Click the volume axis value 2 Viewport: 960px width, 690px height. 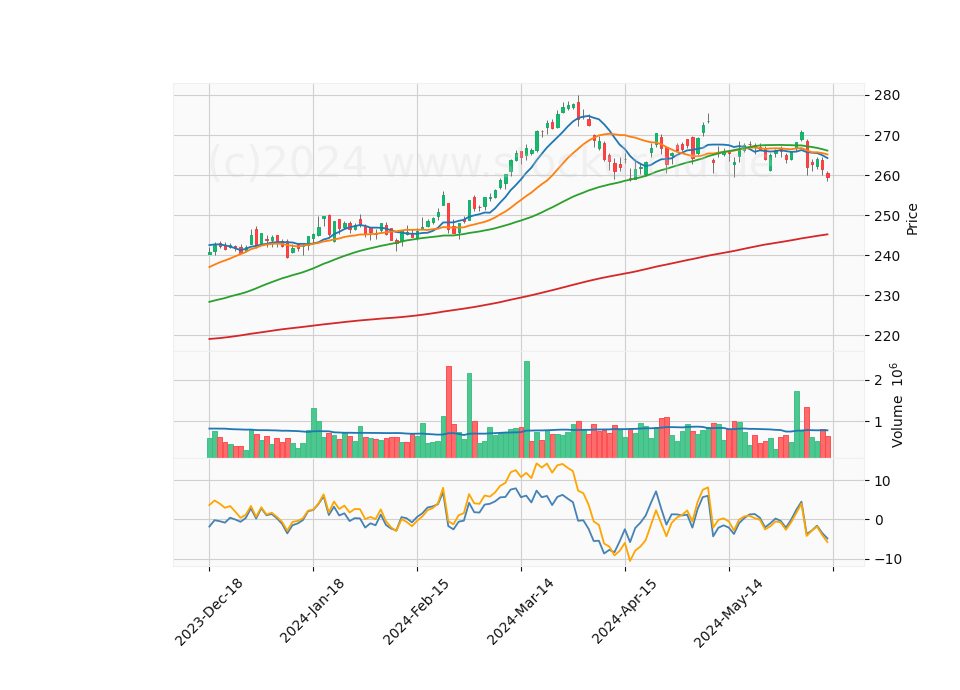(x=879, y=380)
